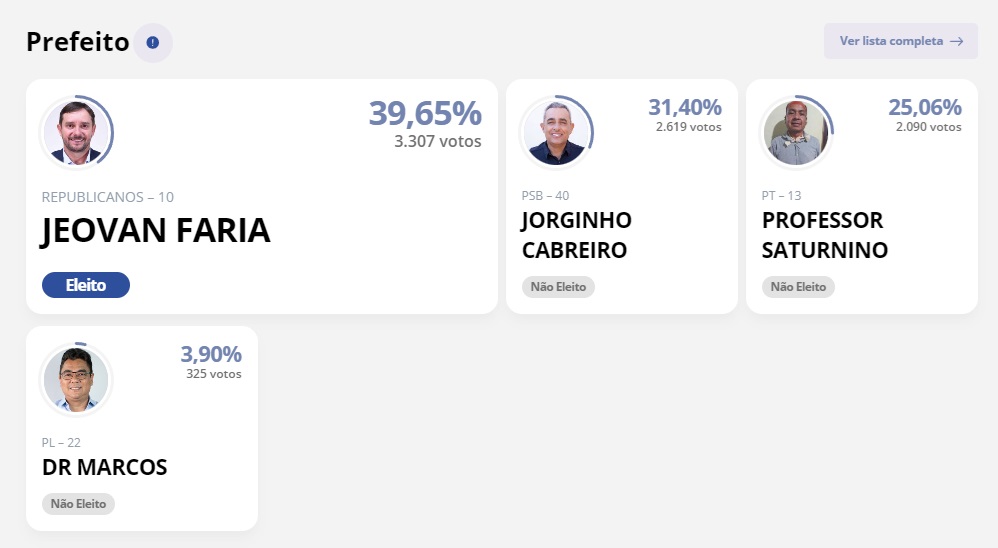Click Não Eleito badge under Dr Marcos
Viewport: 998px width, 548px height.
point(78,504)
